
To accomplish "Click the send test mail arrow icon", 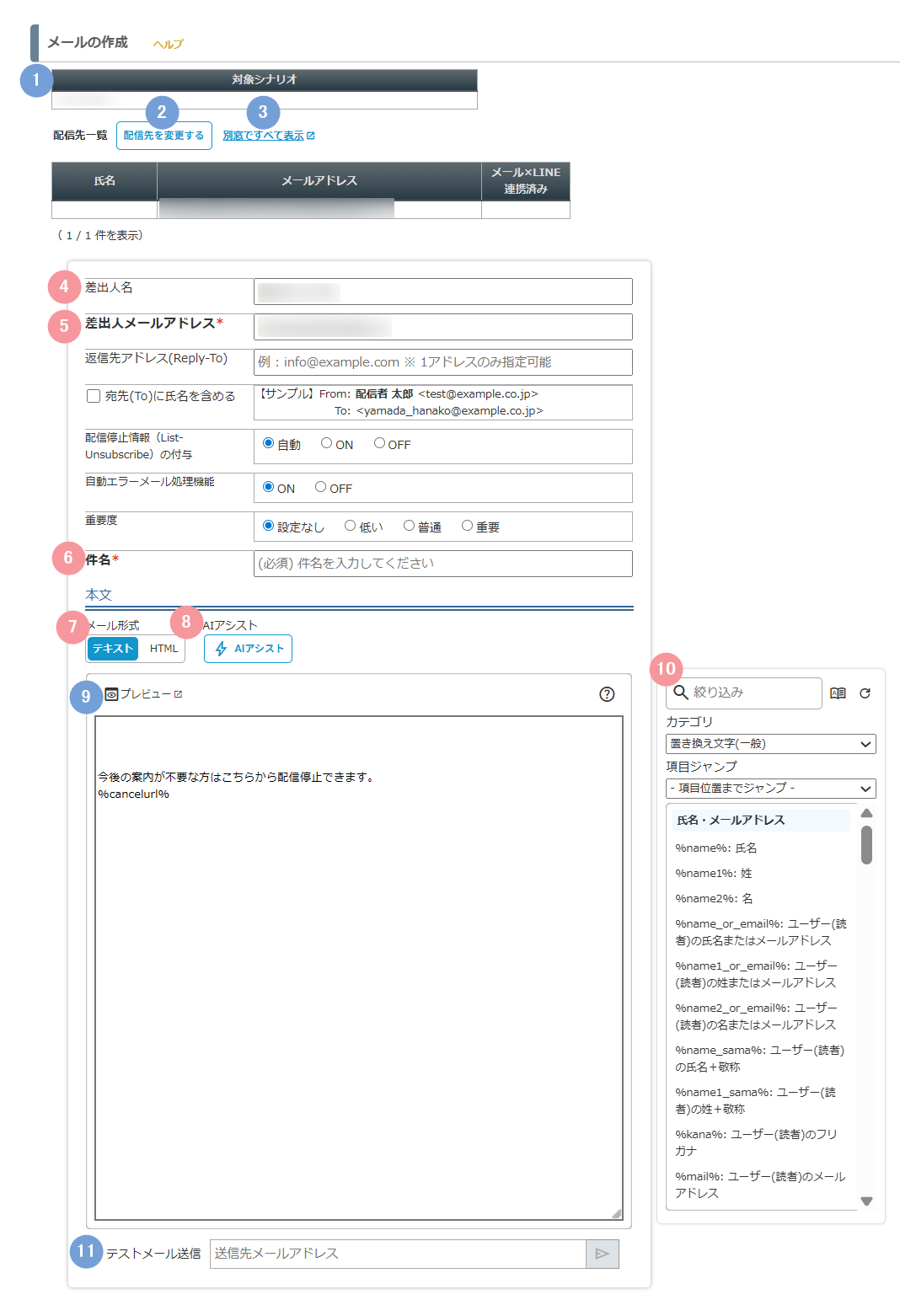I will 602,1254.
